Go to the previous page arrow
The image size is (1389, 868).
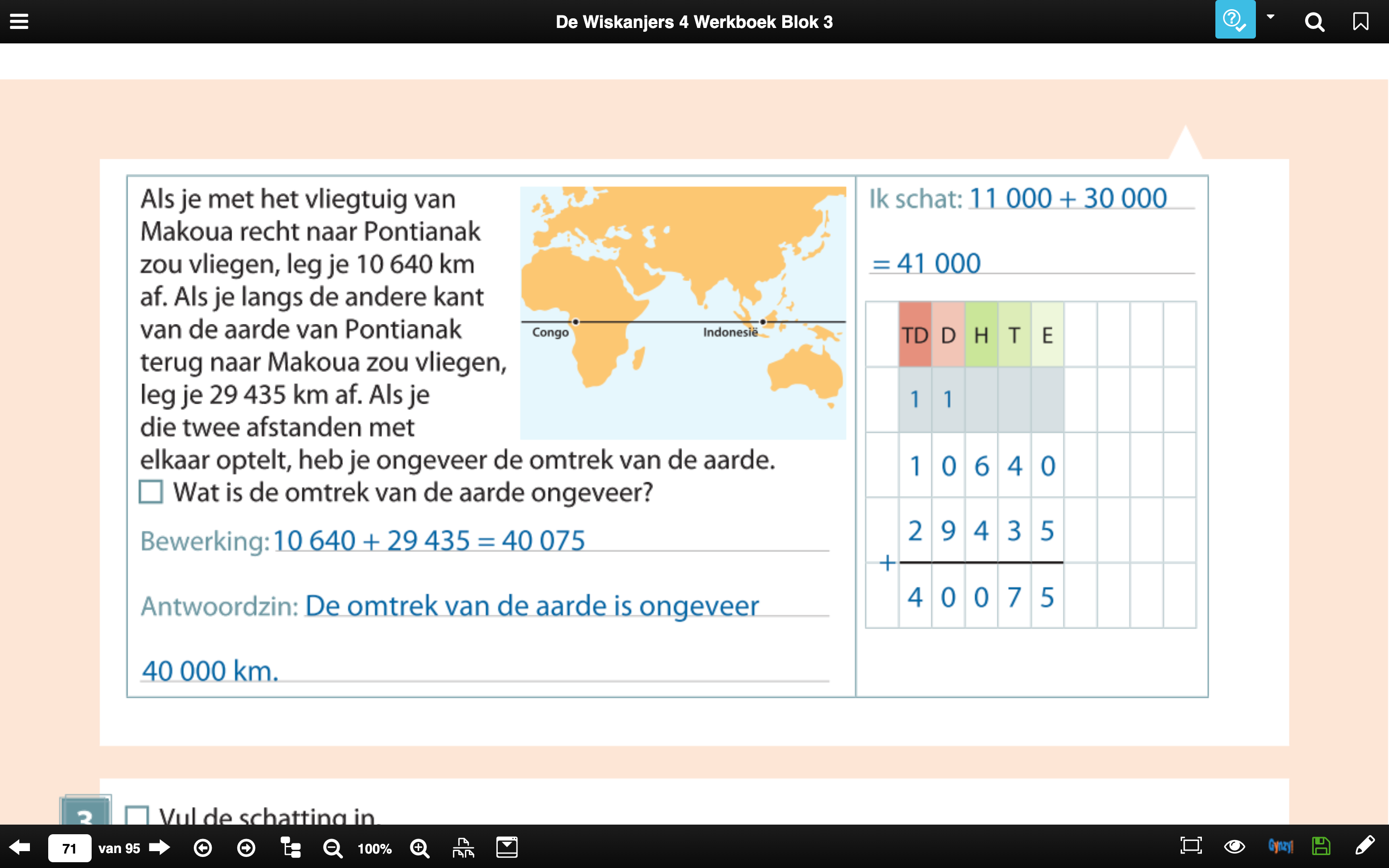pyautogui.click(x=20, y=847)
